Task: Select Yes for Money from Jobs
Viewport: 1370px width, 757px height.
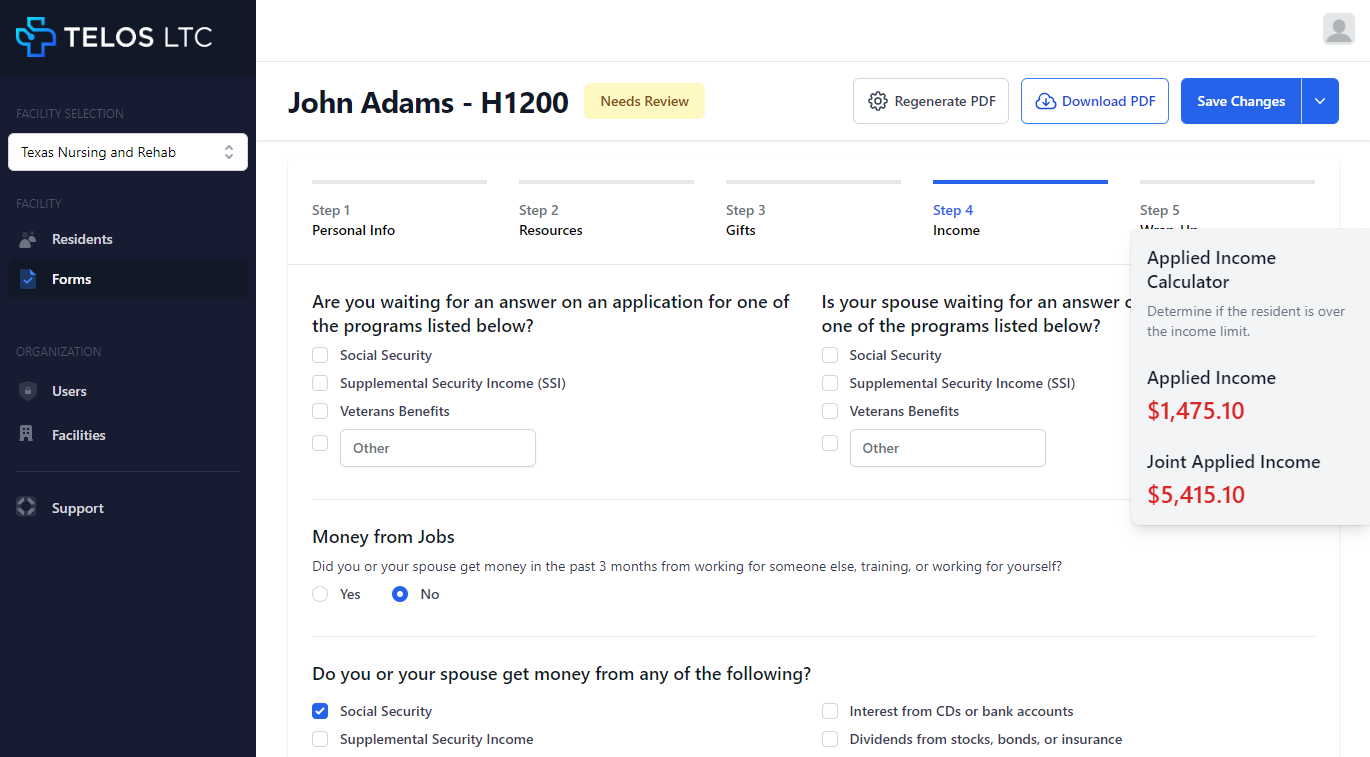Action: 320,594
